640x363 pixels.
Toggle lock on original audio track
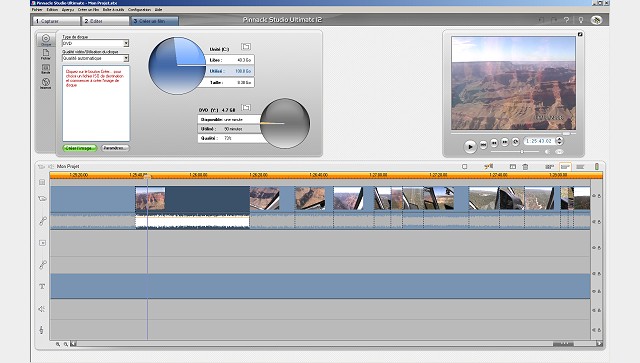599,222
